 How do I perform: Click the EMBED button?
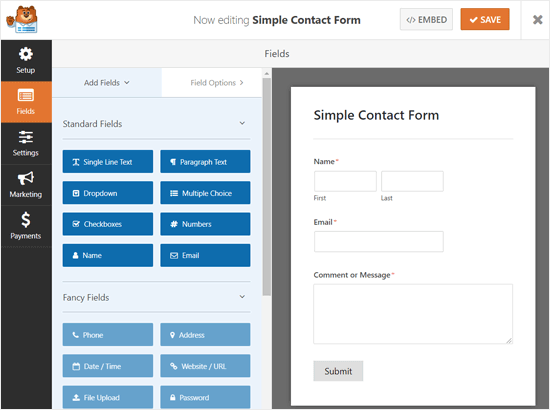[x=426, y=20]
